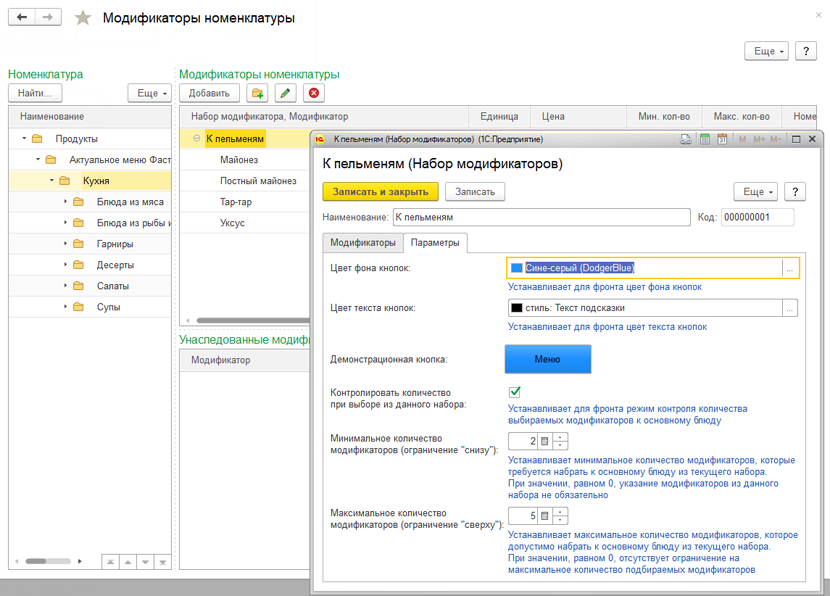This screenshot has width=830, height=596.
Task: Open the calculator icon in dialog titlebar
Action: 705,140
